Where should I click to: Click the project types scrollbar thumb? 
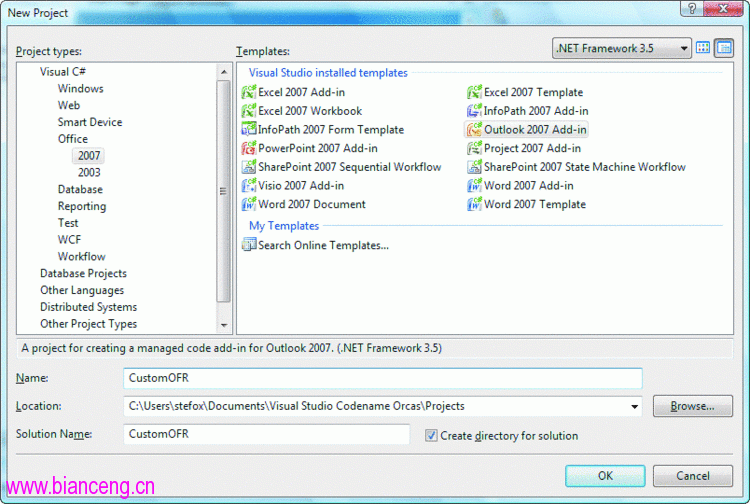click(223, 191)
